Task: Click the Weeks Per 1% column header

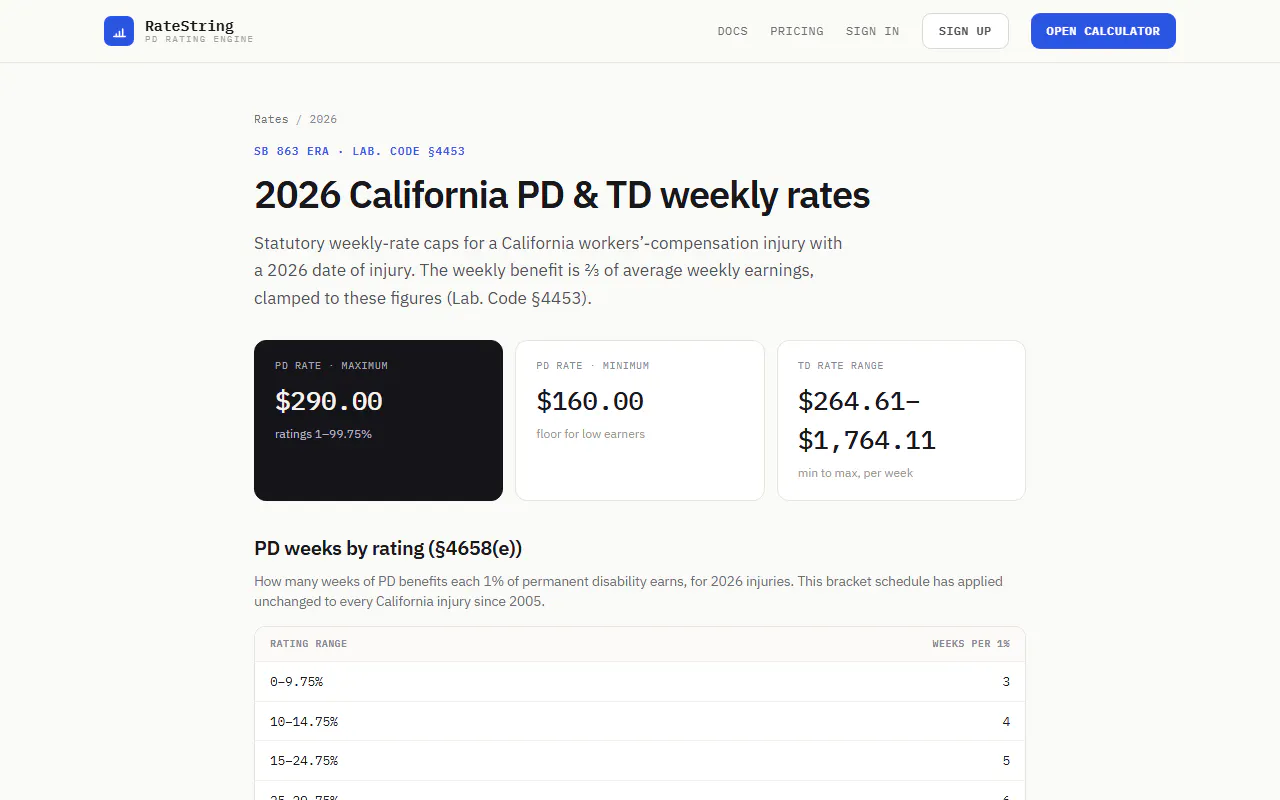Action: [x=971, y=644]
